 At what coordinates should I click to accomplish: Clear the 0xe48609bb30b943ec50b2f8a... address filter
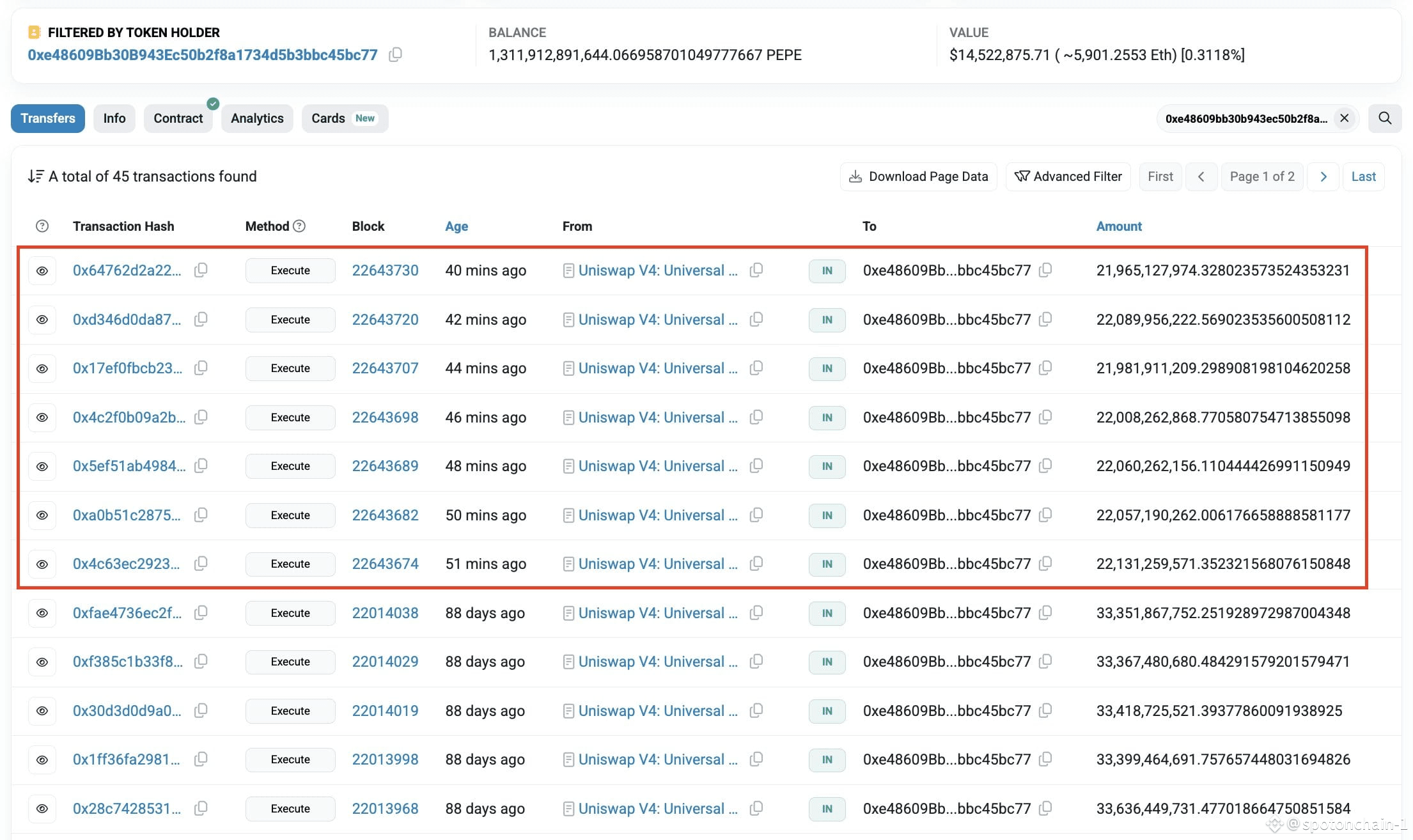pos(1345,118)
